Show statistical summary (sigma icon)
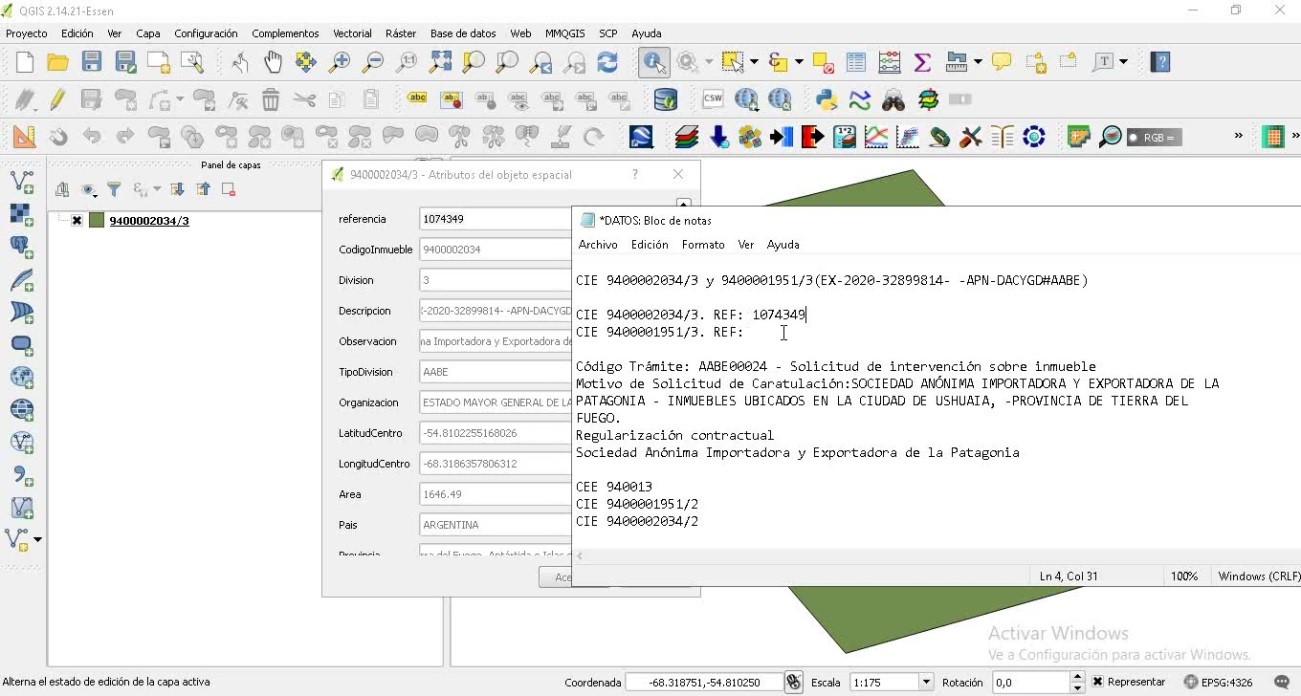Viewport: 1301px width, 696px height. coord(923,63)
